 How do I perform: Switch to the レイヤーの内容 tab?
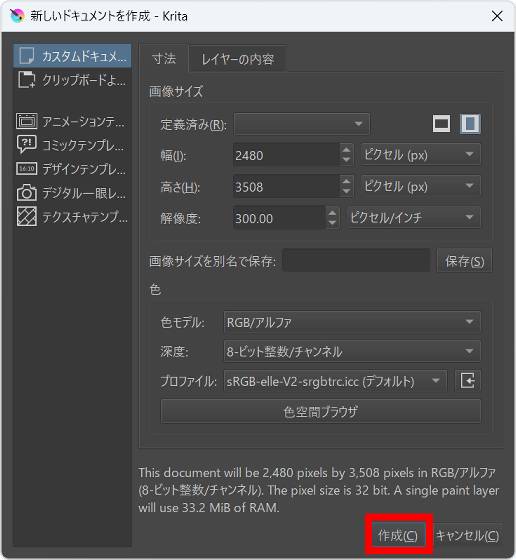(237, 59)
